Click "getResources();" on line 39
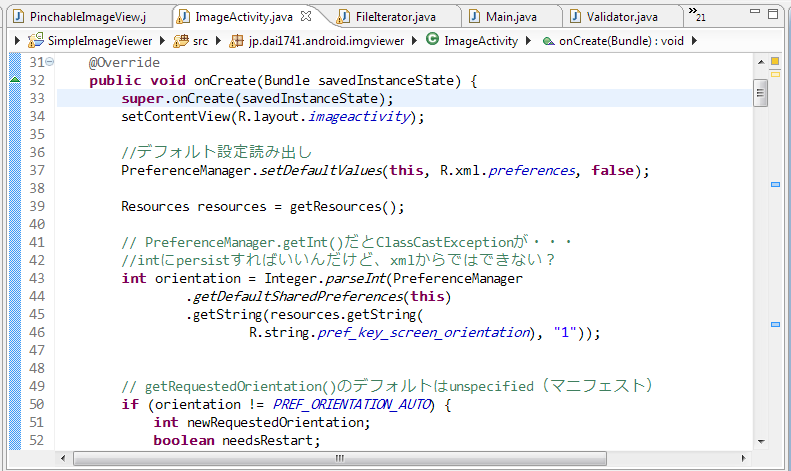Viewport: 791px width, 471px height. [x=347, y=207]
